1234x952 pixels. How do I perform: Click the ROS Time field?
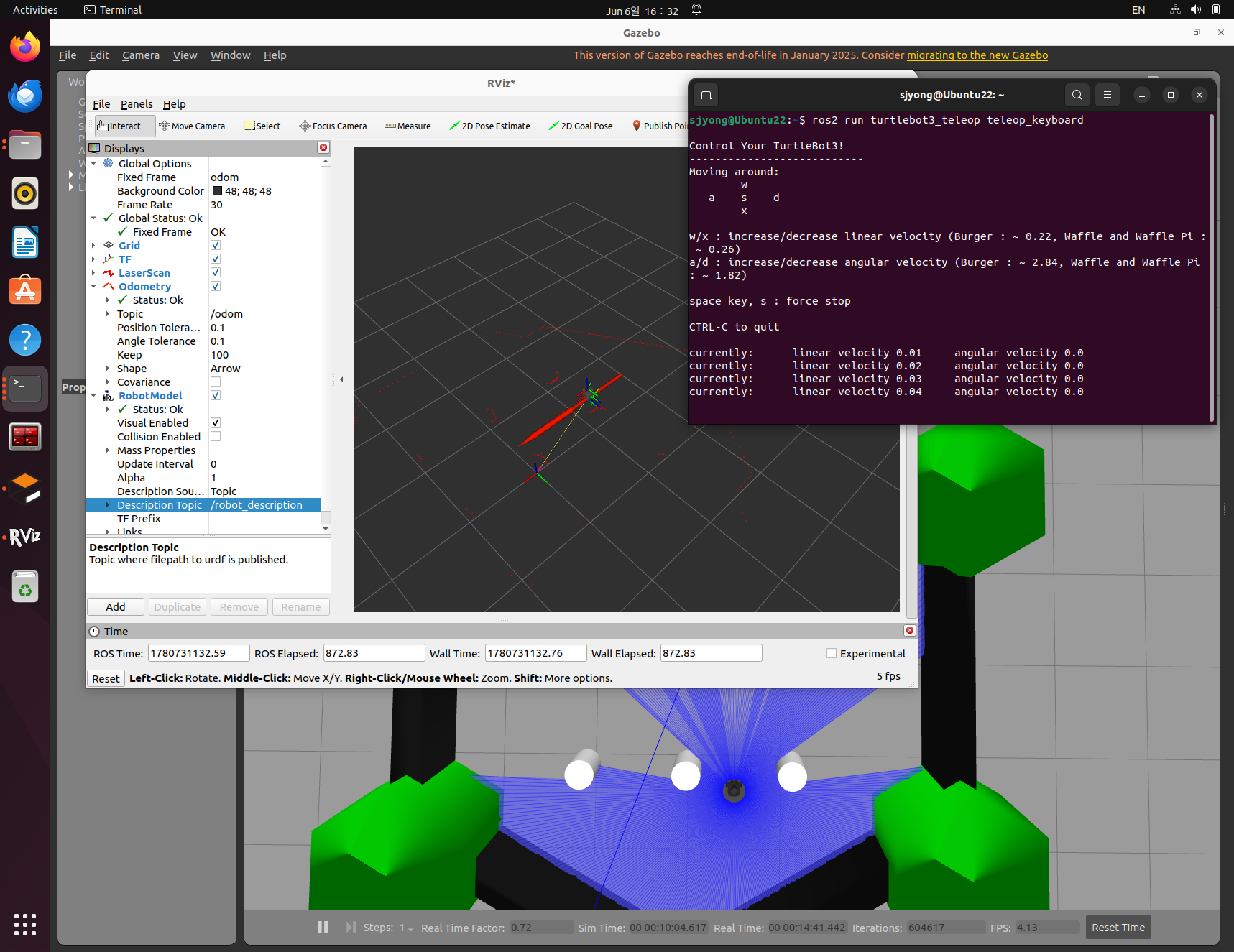tap(199, 653)
